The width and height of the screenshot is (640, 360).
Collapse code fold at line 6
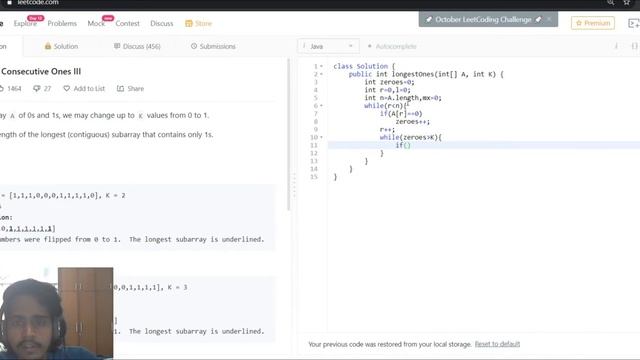(x=321, y=106)
